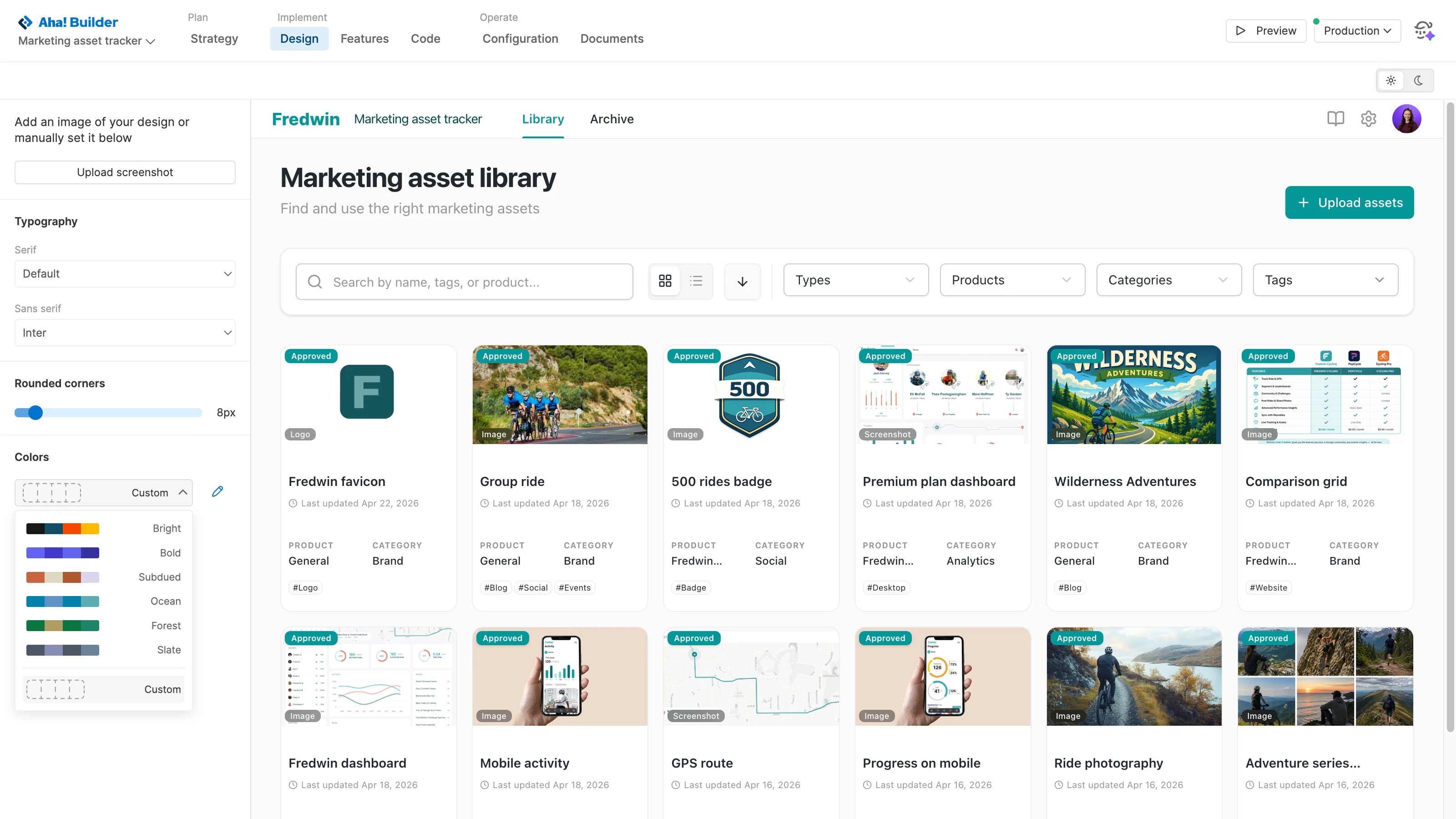Viewport: 1456px width, 819px height.
Task: Open the Sans serif font dropdown
Action: click(124, 332)
